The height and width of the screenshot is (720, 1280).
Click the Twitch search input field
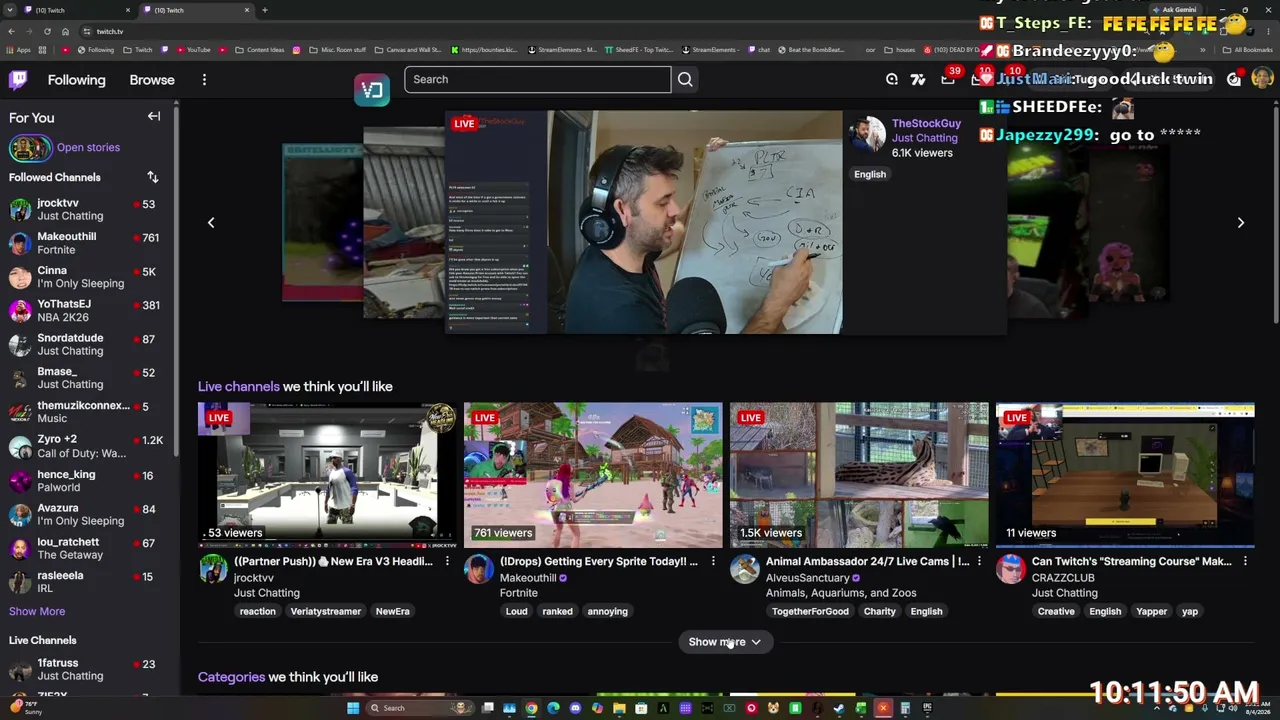[x=538, y=79]
